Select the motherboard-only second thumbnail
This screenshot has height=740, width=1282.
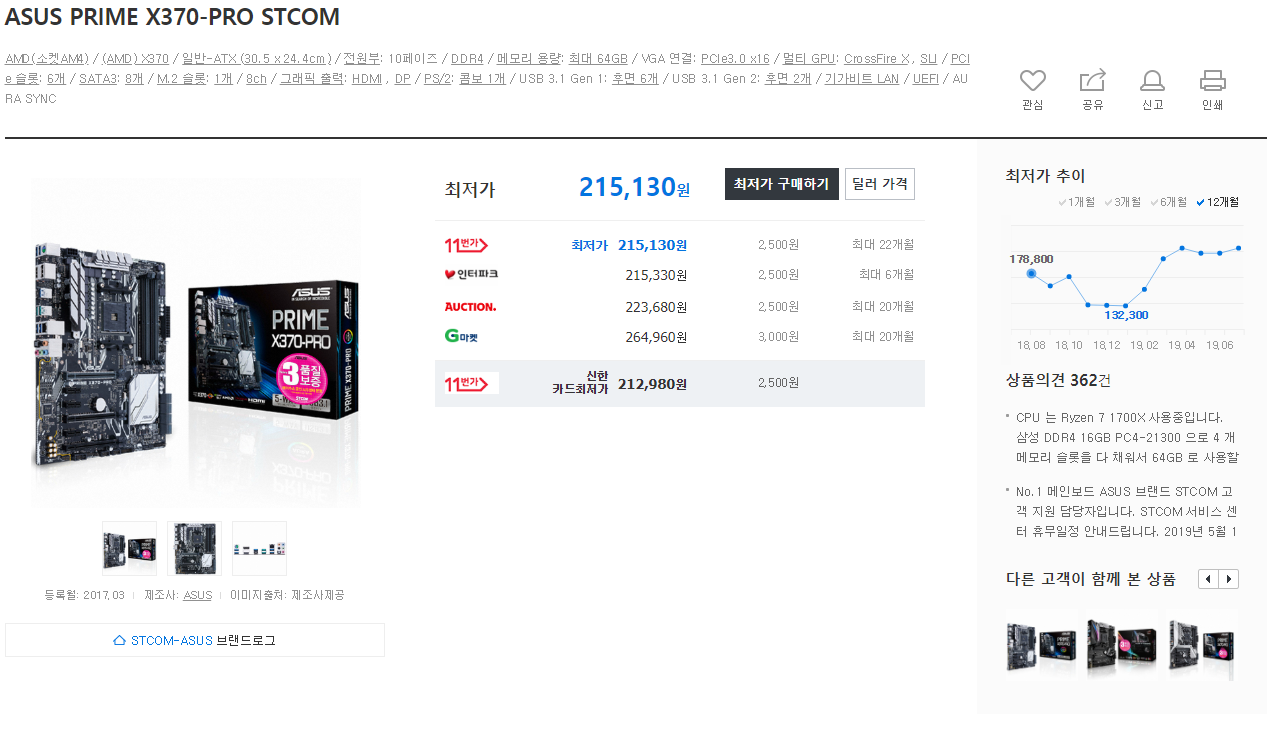194,548
